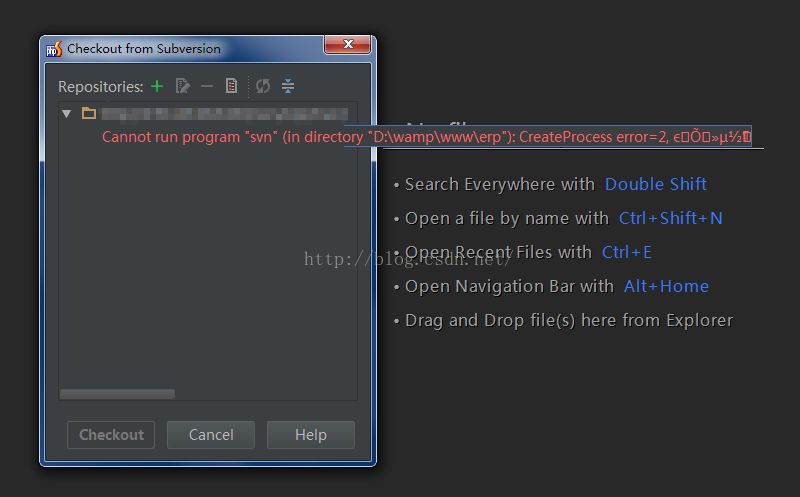Remove repository with the minus icon
Viewport: 800px width, 497px height.
tap(207, 86)
